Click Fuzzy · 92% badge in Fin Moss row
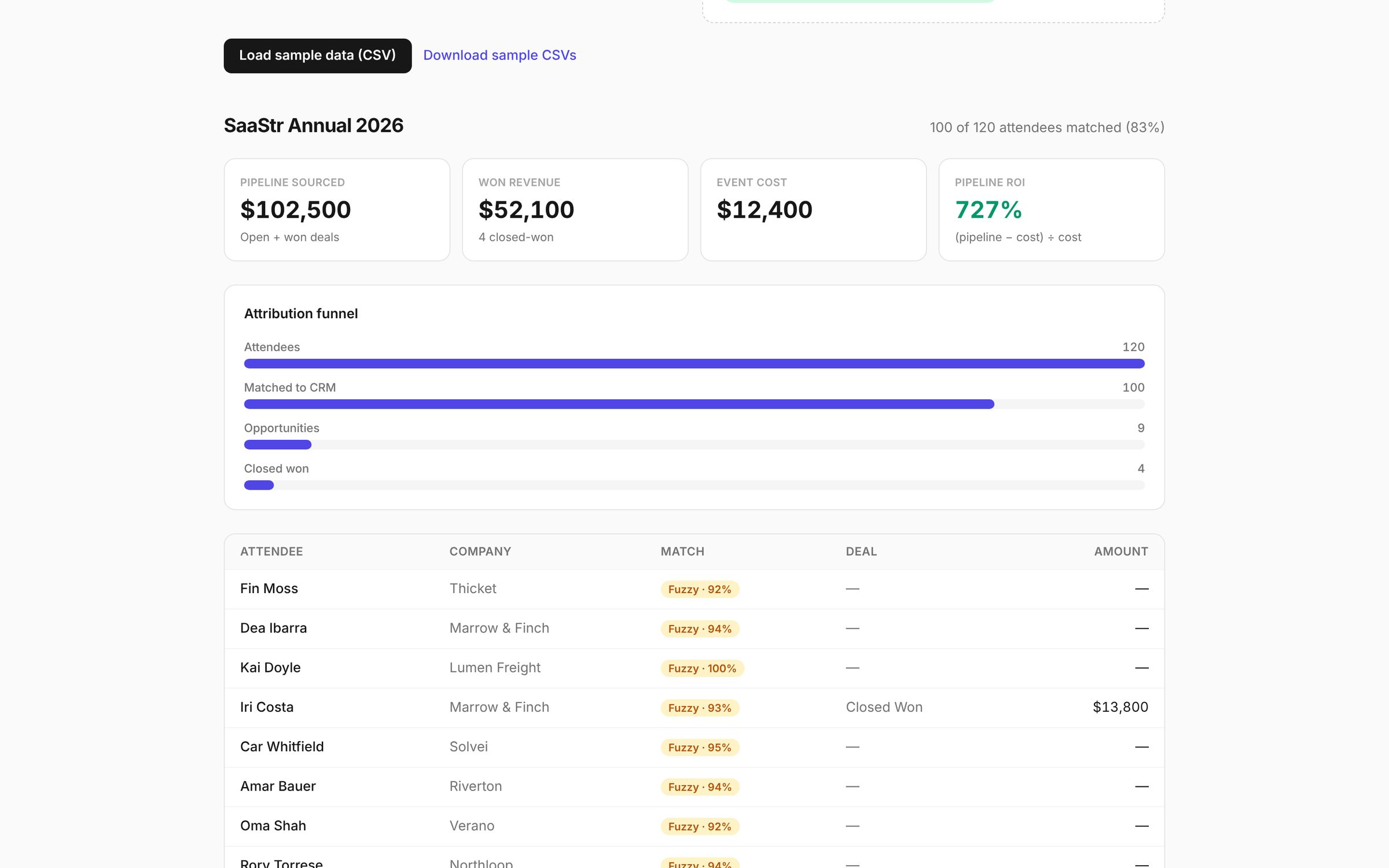 pyautogui.click(x=700, y=589)
